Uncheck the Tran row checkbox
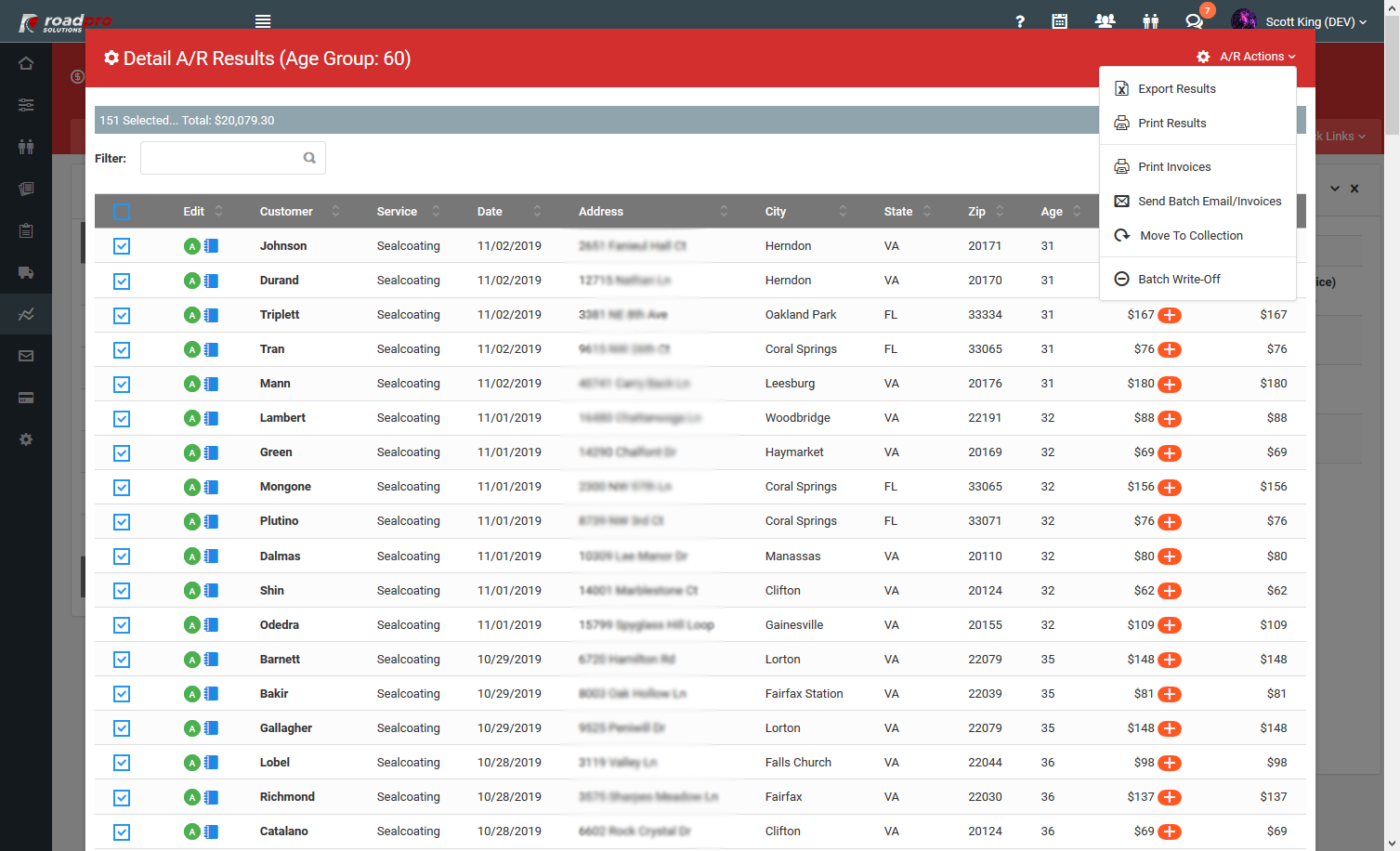 coord(122,349)
